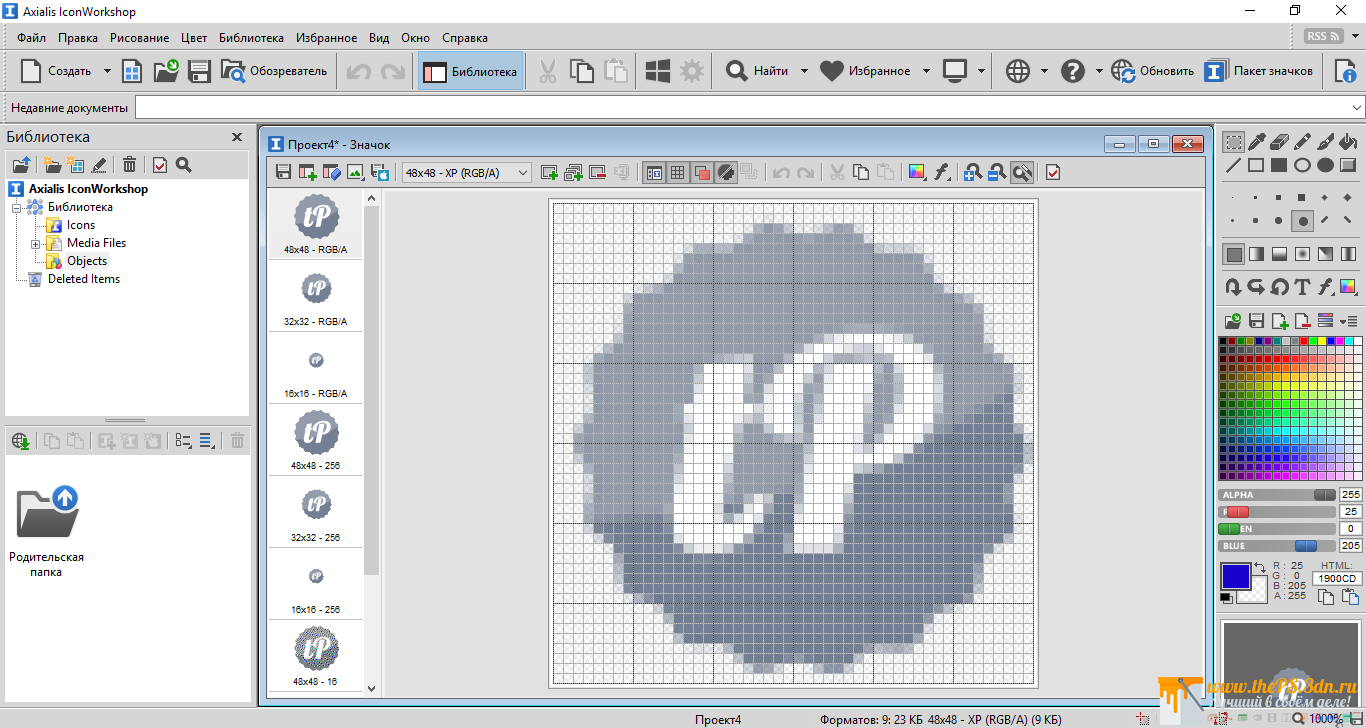Click the open file folder icon in main toolbar
Viewport: 1366px width, 728px height.
coord(166,71)
